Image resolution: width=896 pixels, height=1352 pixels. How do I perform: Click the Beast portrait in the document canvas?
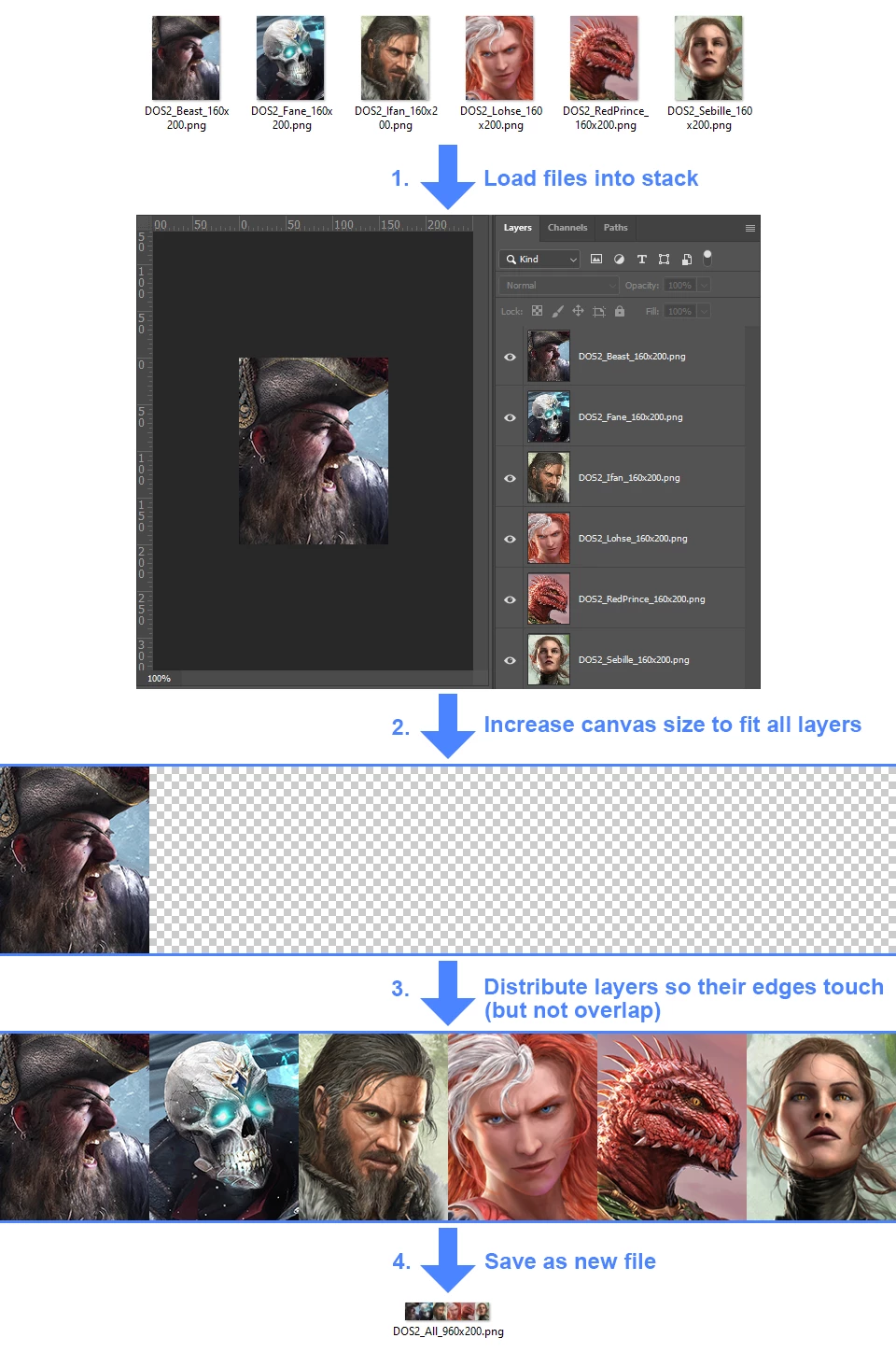coord(314,451)
